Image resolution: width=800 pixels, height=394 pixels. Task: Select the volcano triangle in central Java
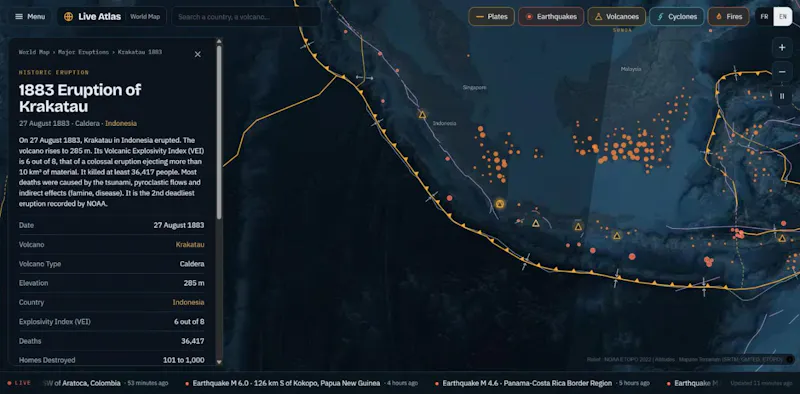578,227
